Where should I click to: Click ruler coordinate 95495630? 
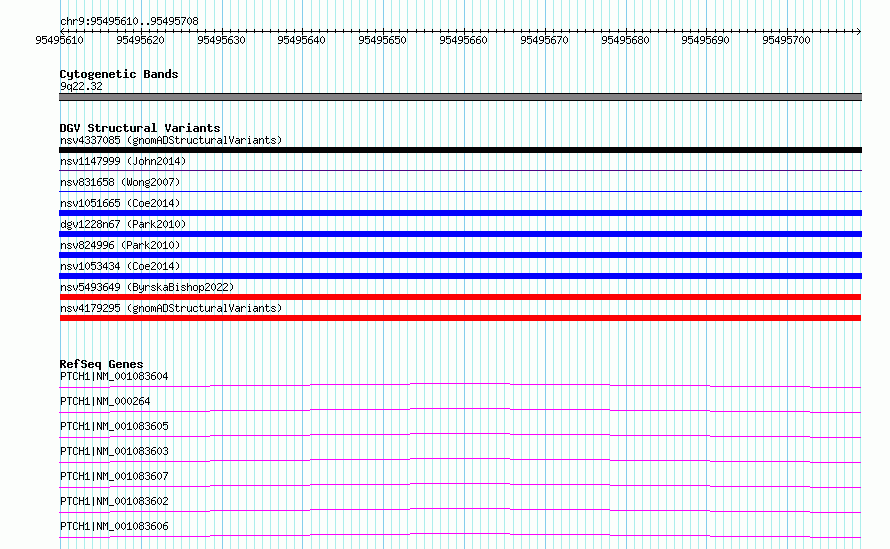click(x=221, y=40)
